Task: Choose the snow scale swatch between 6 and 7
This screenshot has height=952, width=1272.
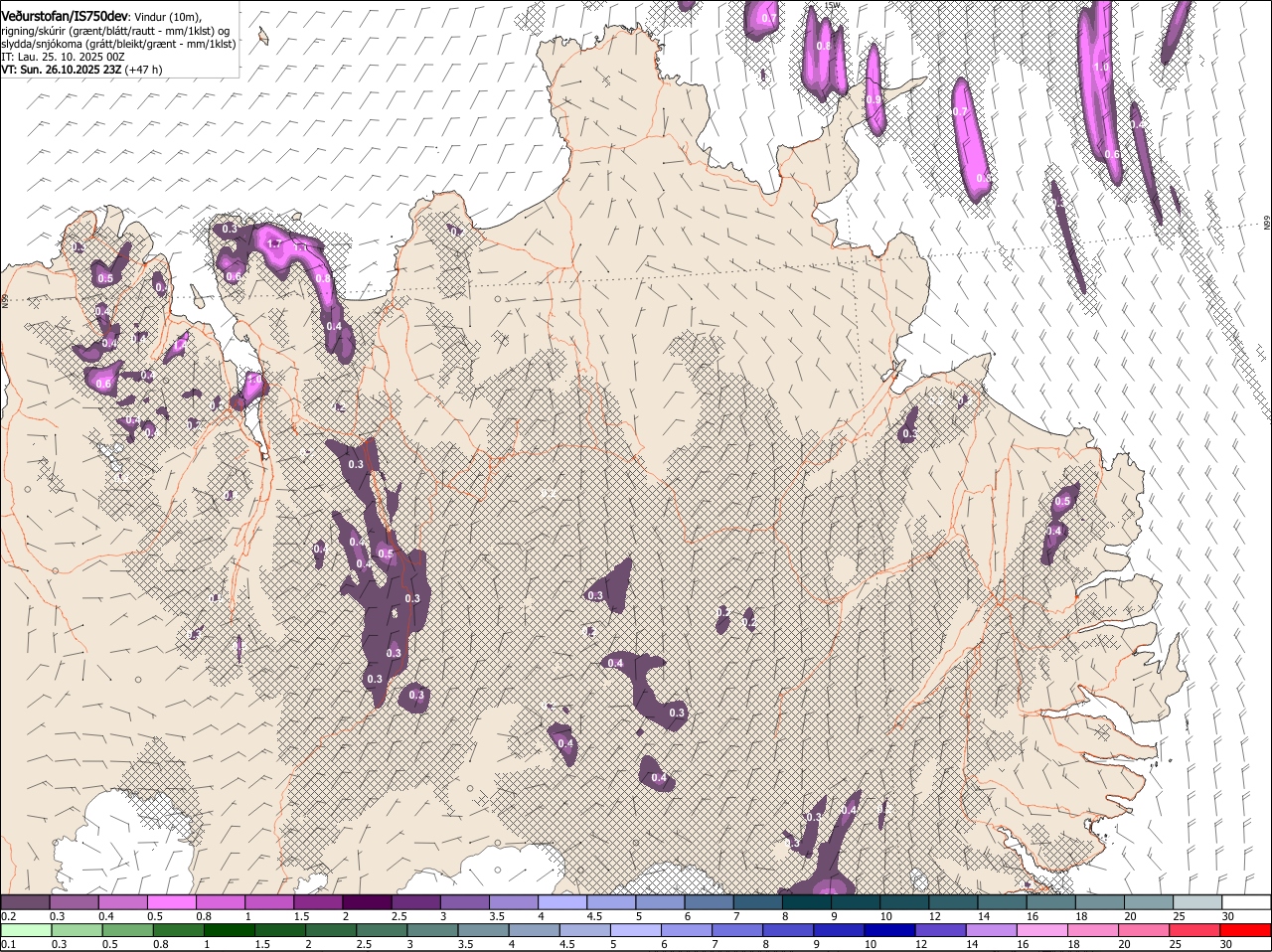Action: [709, 901]
